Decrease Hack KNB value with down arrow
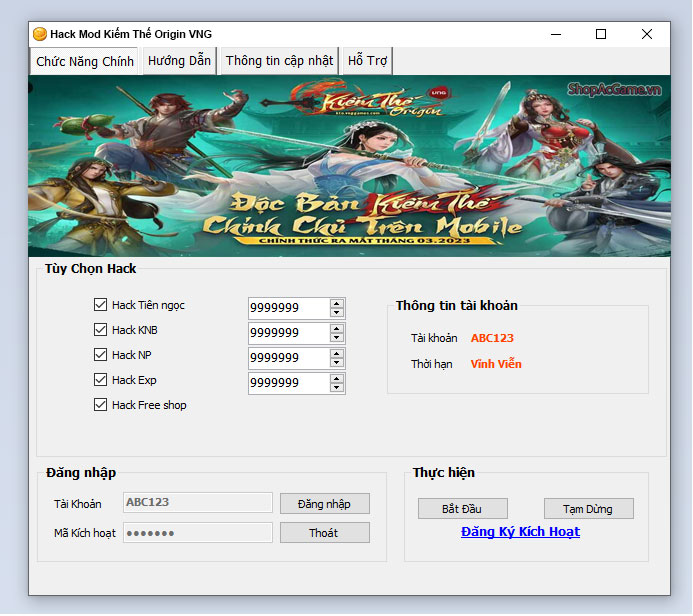This screenshot has width=693, height=616. coord(337,338)
